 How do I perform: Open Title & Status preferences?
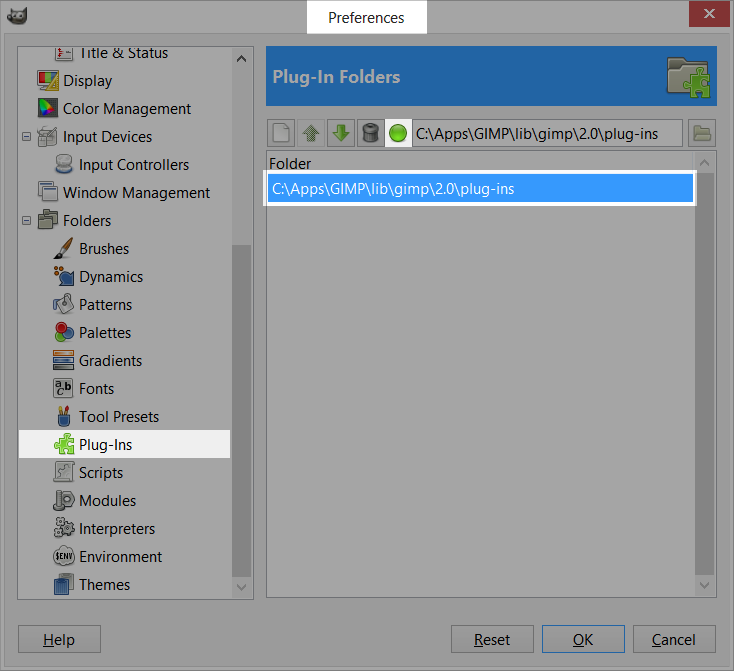point(123,53)
